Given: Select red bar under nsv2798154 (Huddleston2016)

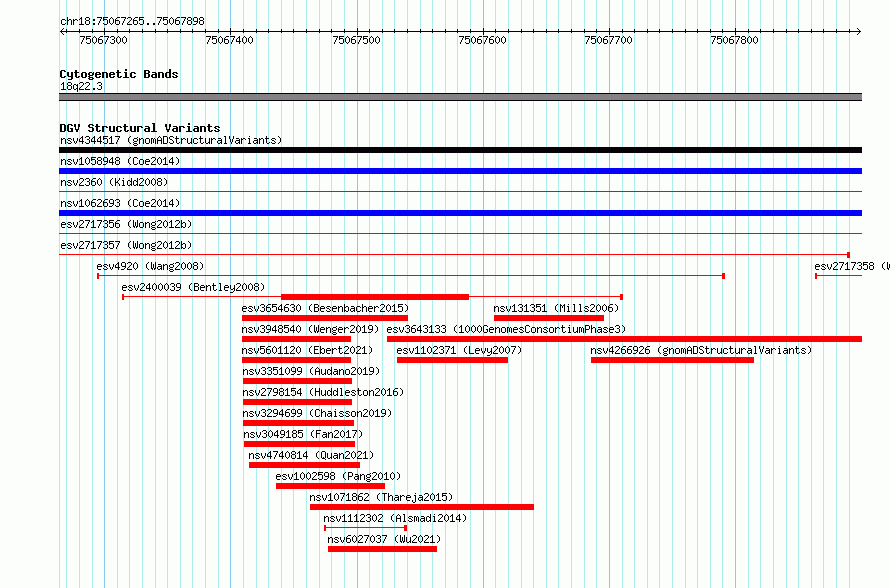Looking at the screenshot, I should (297, 402).
